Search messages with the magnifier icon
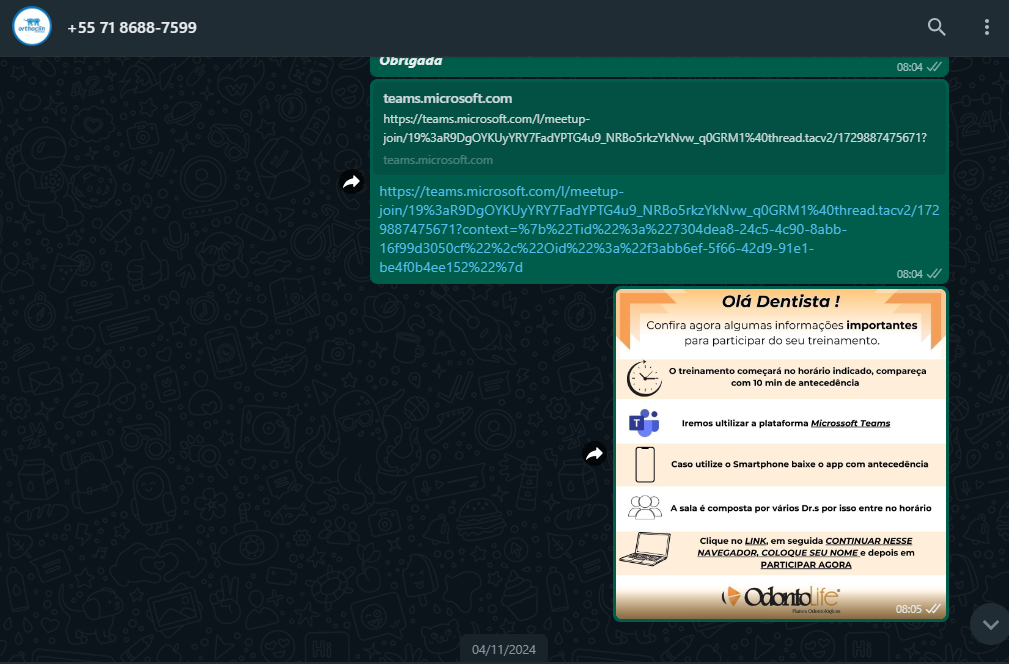 tap(936, 27)
